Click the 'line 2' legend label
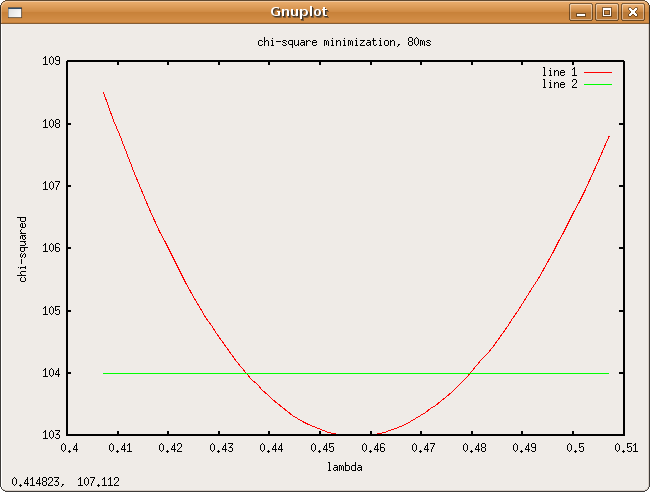The width and height of the screenshot is (650, 492). point(559,84)
